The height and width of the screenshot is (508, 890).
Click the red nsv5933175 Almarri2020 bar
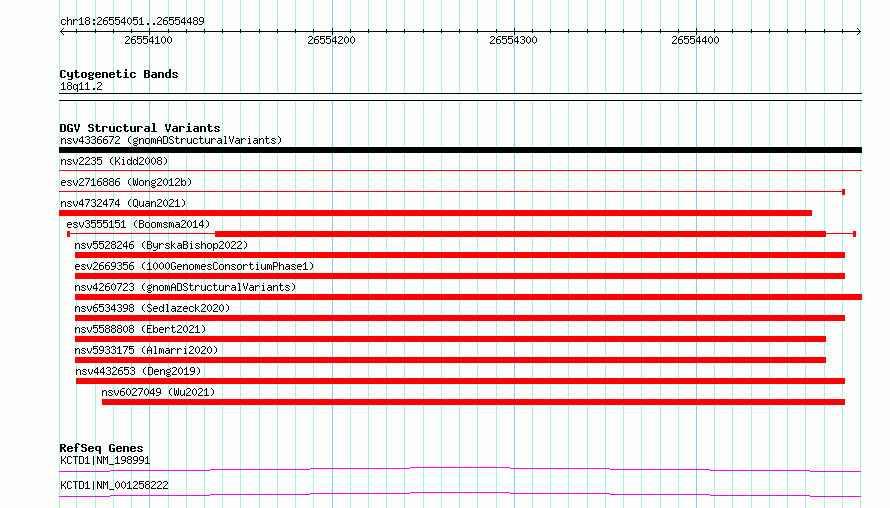click(450, 360)
